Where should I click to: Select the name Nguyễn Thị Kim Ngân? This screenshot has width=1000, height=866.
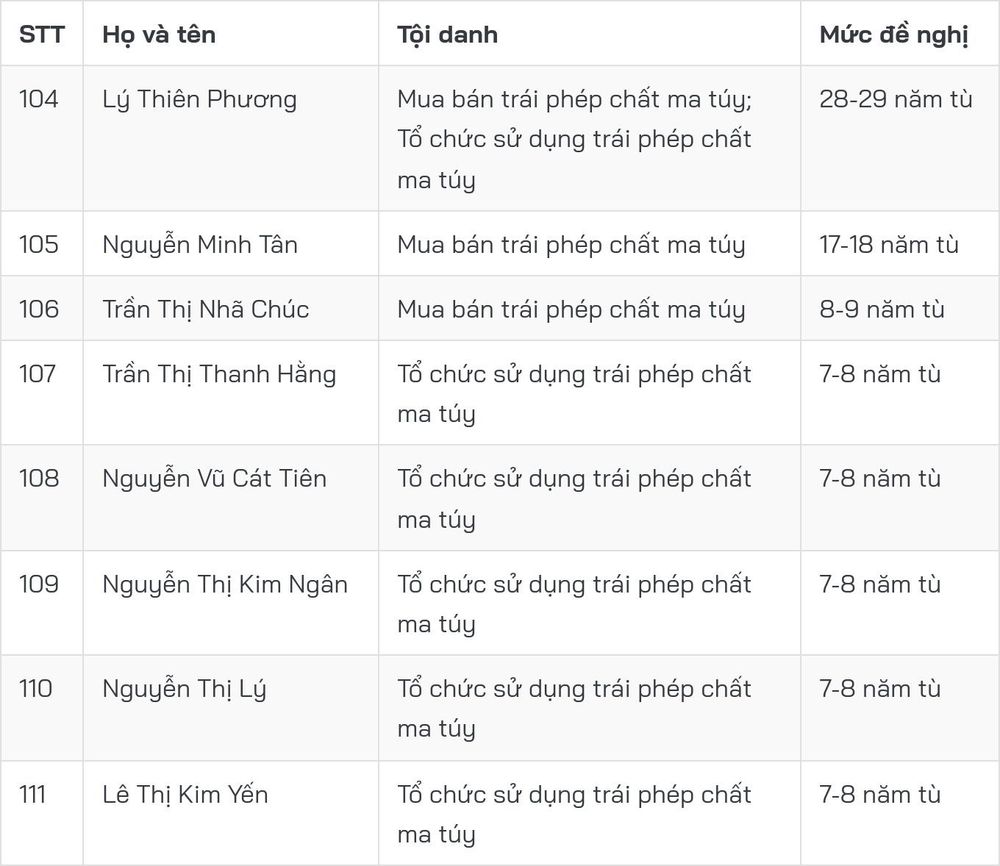coord(225,584)
